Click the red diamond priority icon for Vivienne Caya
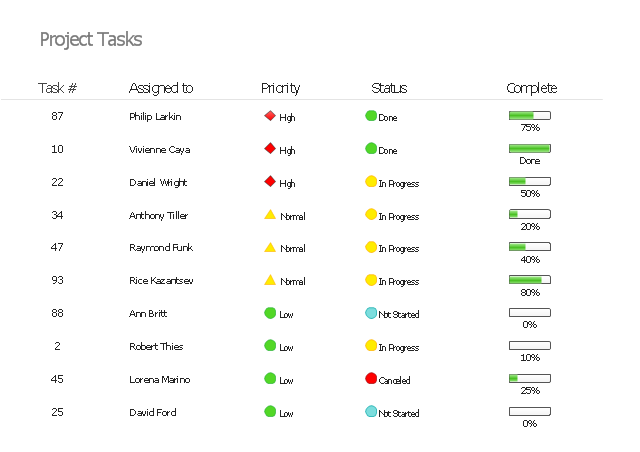Image resolution: width=640 pixels, height=452 pixels. click(269, 149)
